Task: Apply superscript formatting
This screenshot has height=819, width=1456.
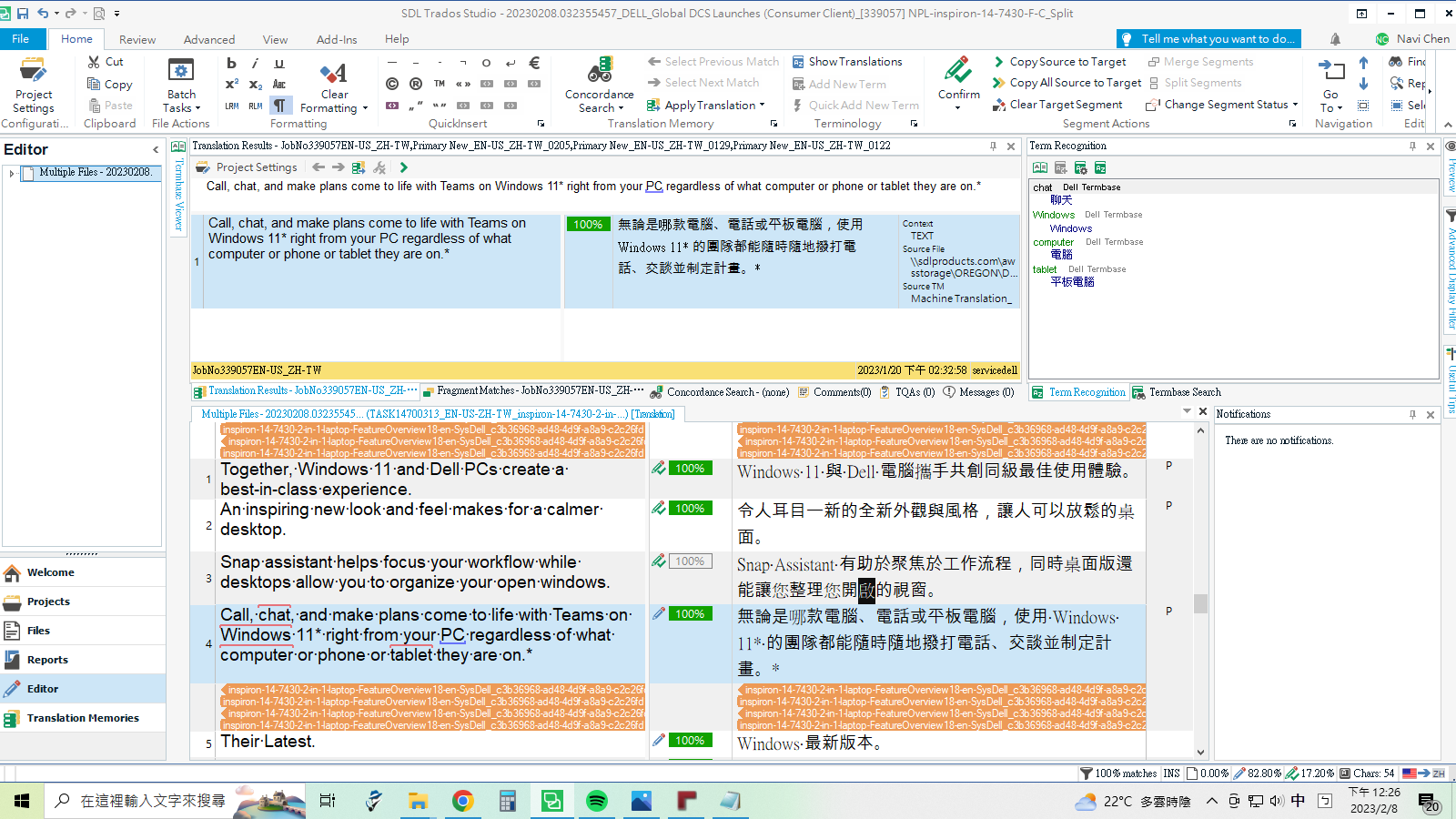Action: 231,84
